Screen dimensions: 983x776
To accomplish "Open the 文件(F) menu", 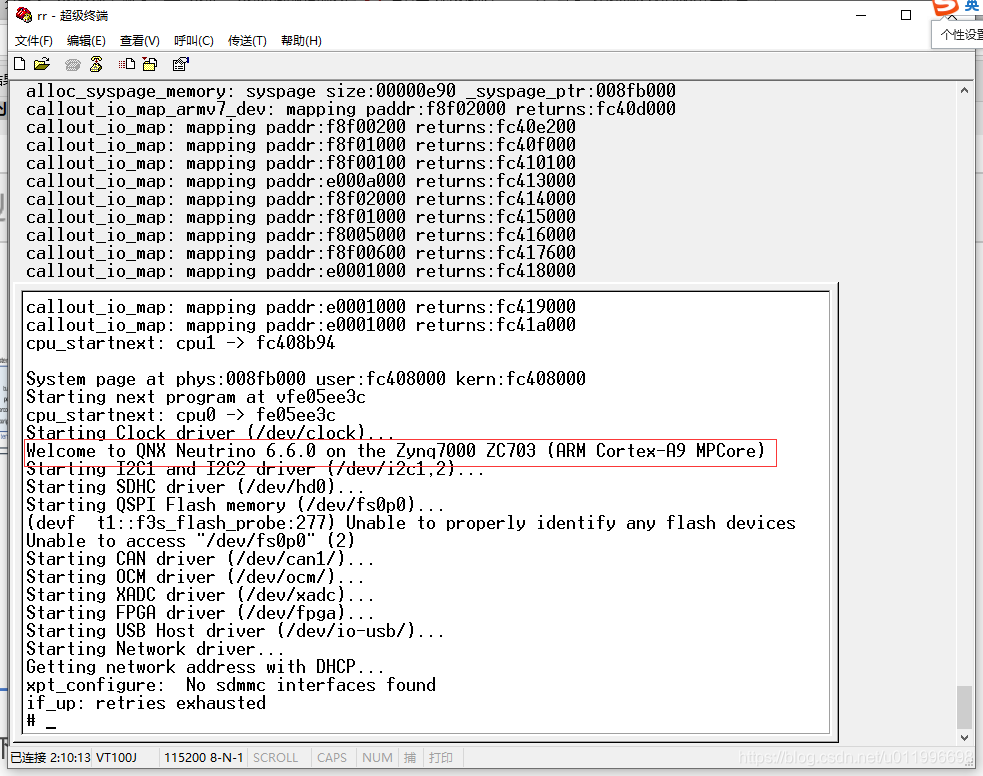I will (x=34, y=41).
